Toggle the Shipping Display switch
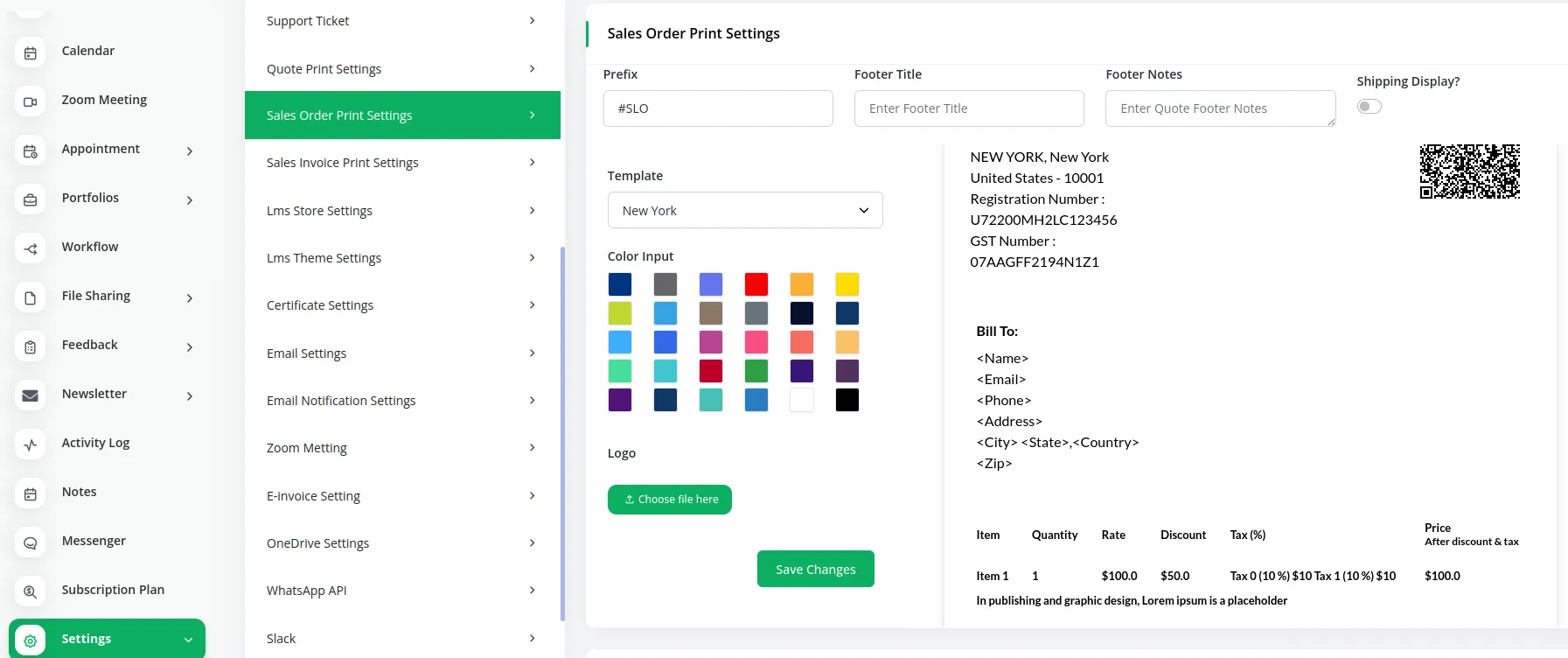Viewport: 1568px width, 658px height. pyautogui.click(x=1369, y=107)
